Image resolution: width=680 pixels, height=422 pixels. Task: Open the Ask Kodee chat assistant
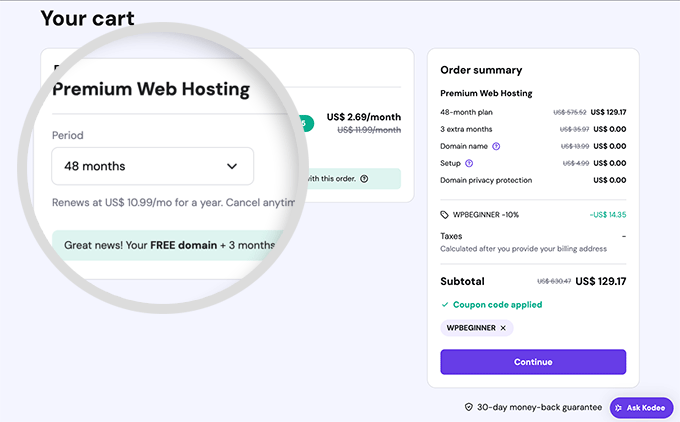pos(641,408)
